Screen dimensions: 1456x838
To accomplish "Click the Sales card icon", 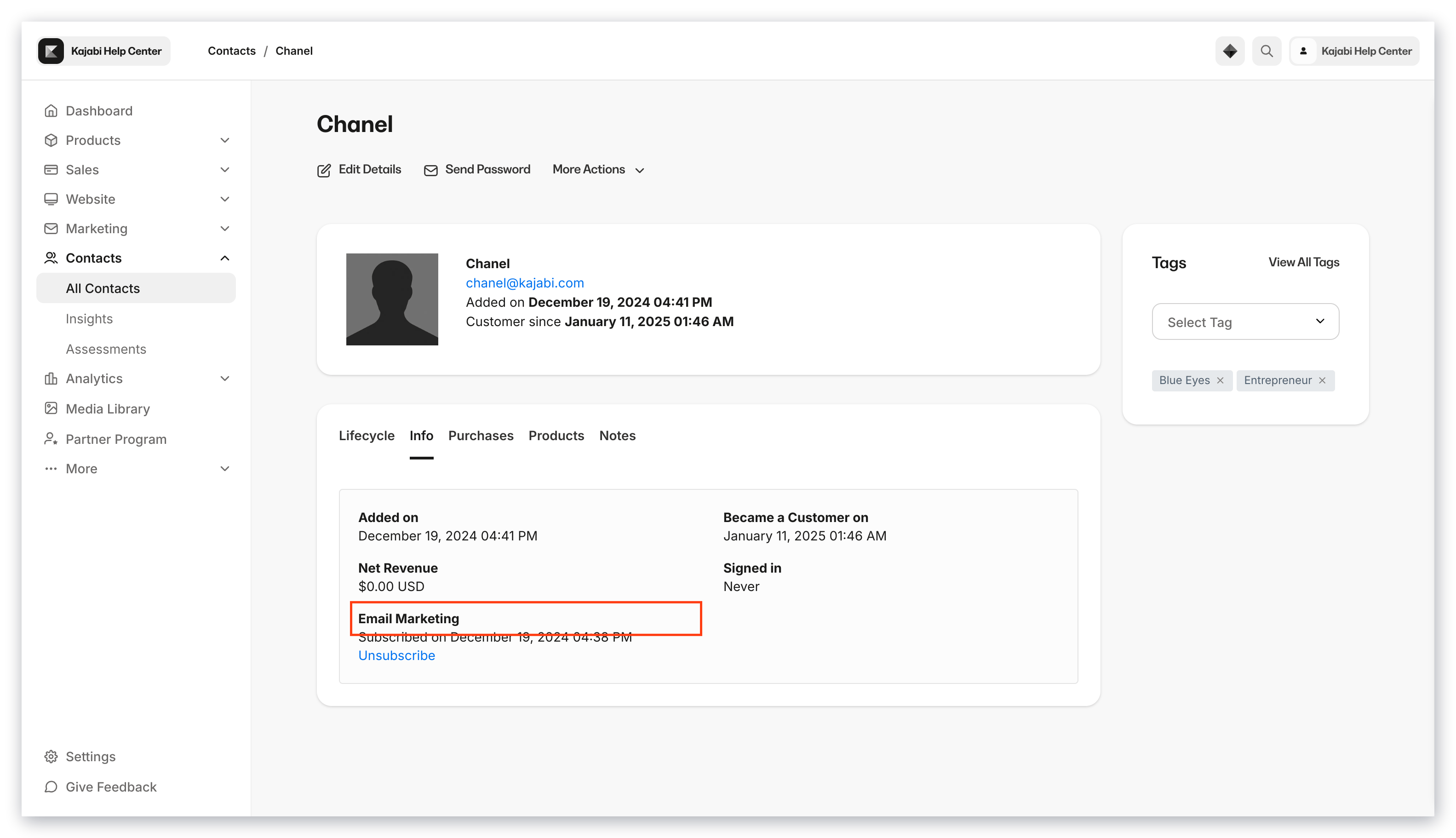I will (x=51, y=169).
